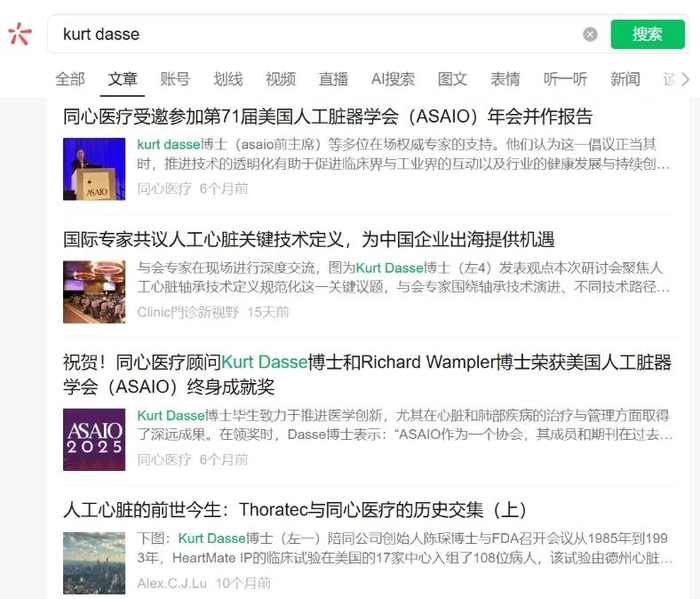Click 同心医疗 source under the first article

[164, 188]
